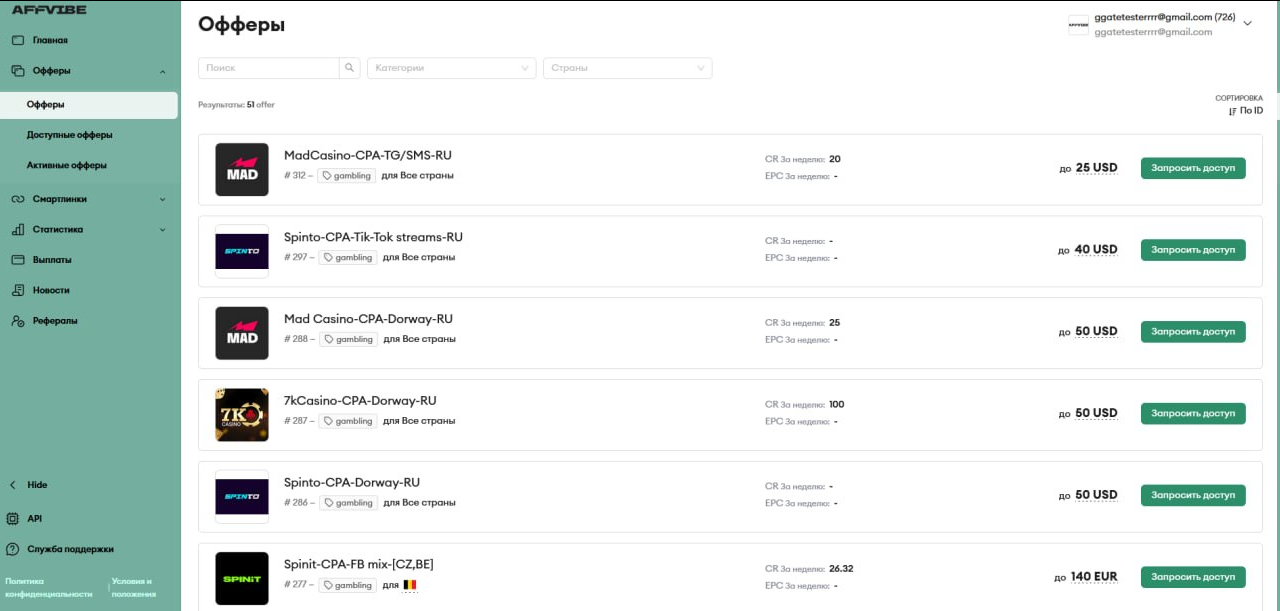The image size is (1280, 611).
Task: Click the Служба поддержки question icon
Action: [13, 549]
